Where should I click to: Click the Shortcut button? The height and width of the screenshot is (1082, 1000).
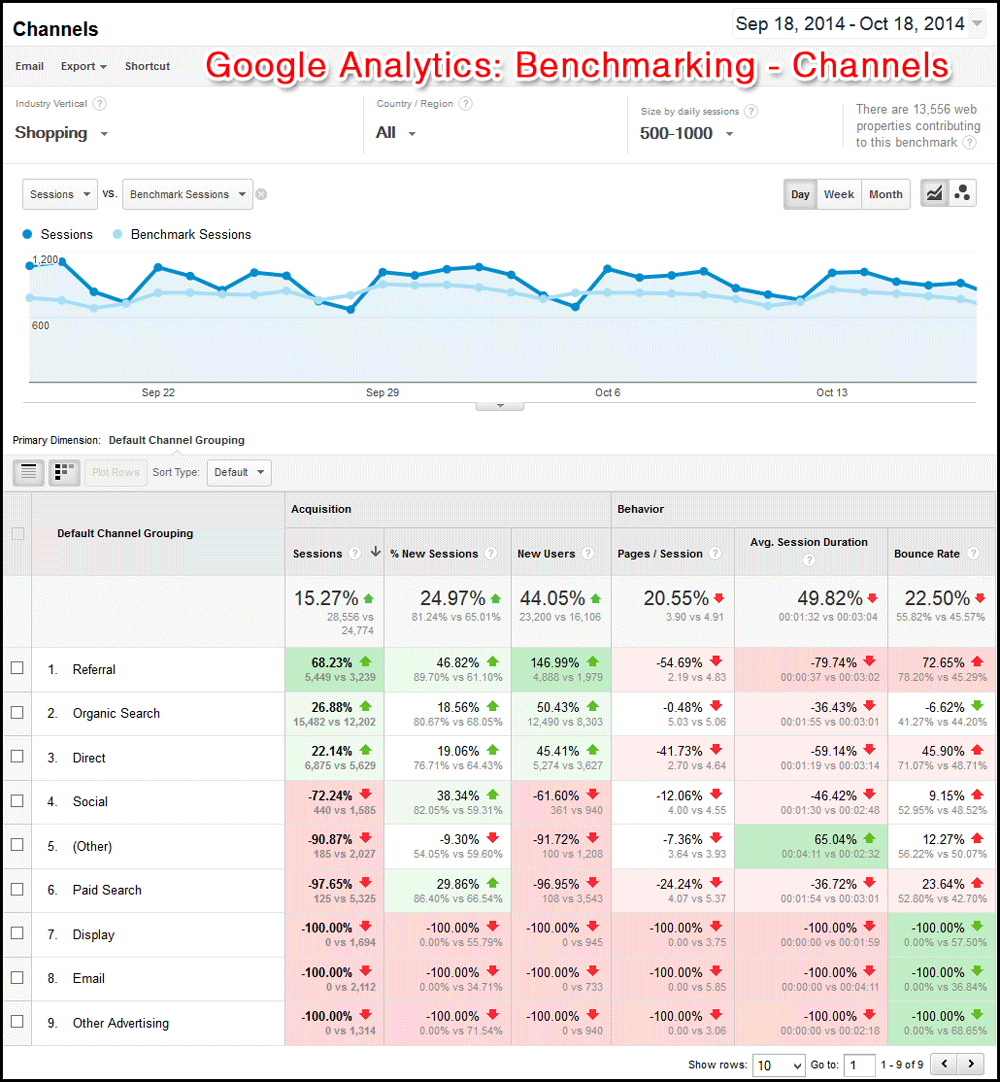click(x=147, y=66)
